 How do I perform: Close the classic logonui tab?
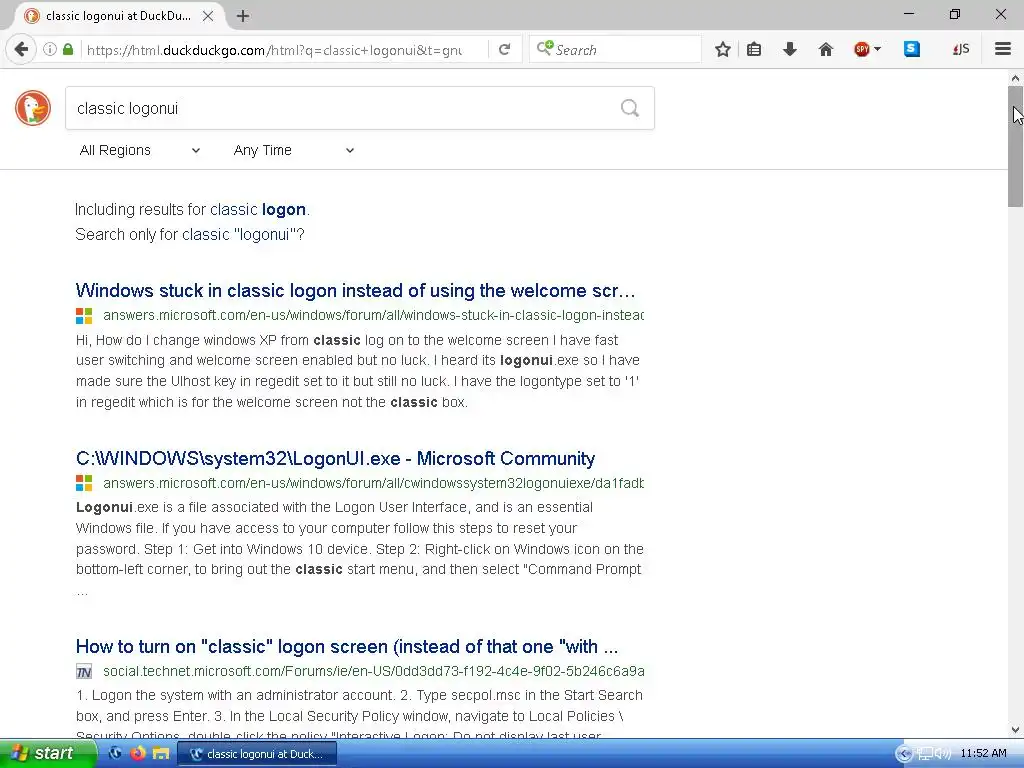[208, 16]
